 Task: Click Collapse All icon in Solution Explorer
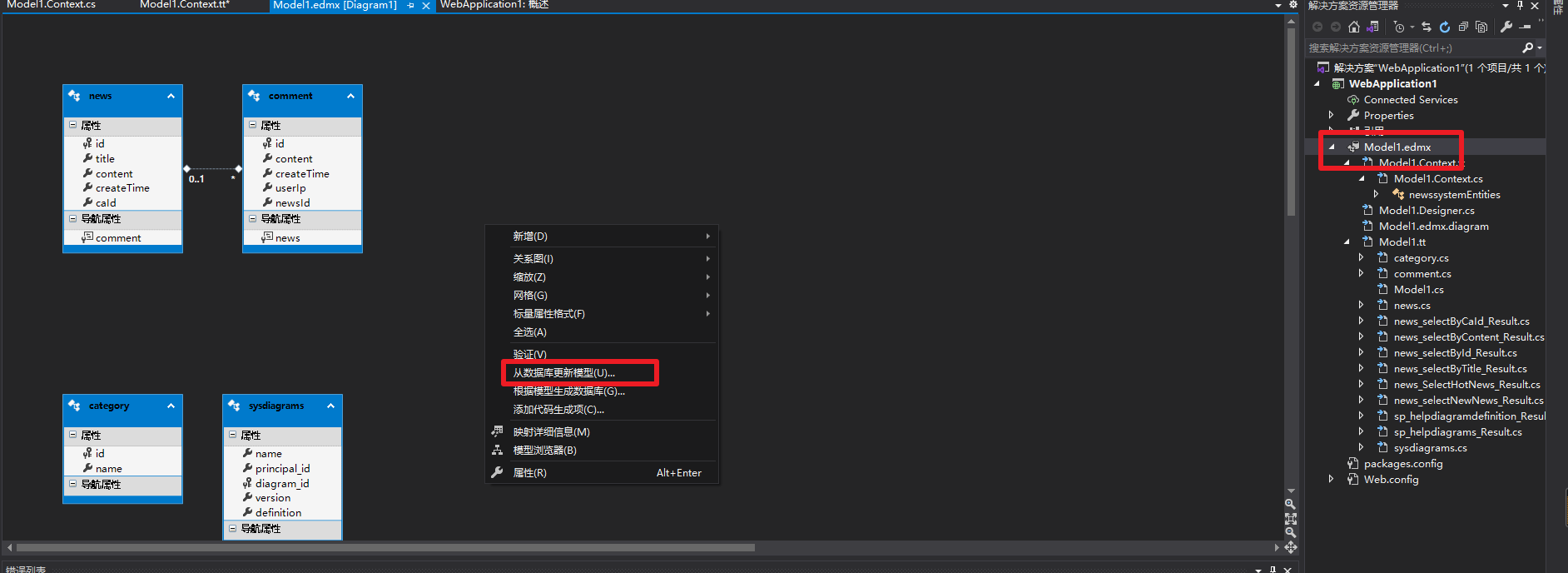pos(1463,27)
